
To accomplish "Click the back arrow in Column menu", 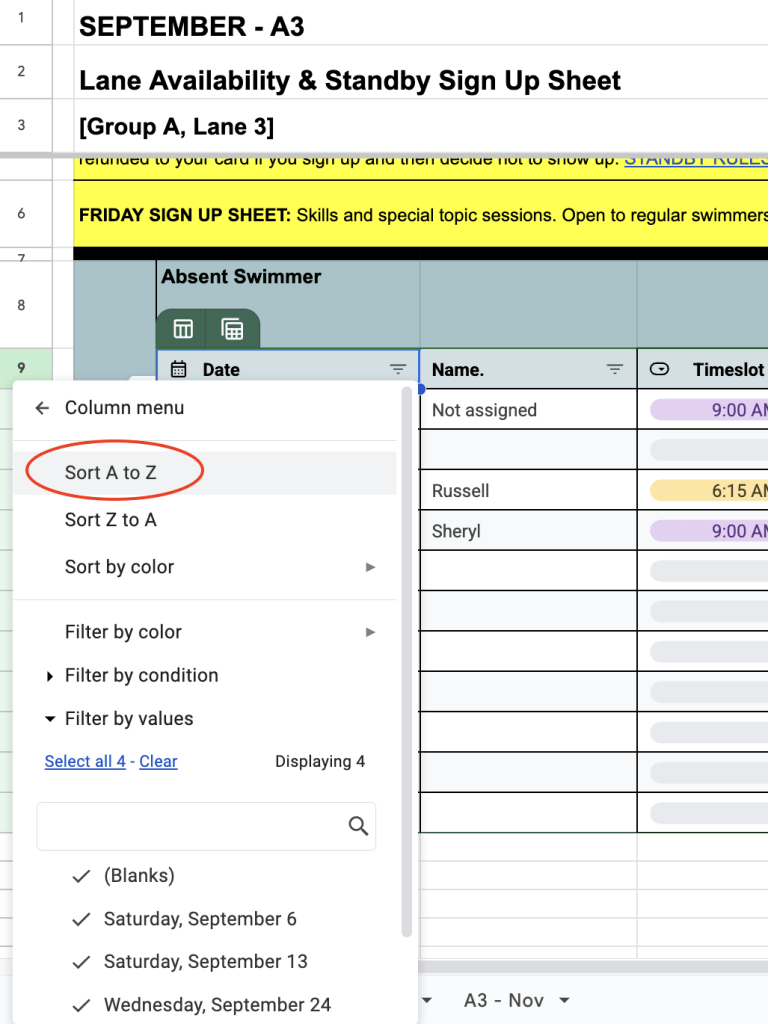I will coord(42,408).
